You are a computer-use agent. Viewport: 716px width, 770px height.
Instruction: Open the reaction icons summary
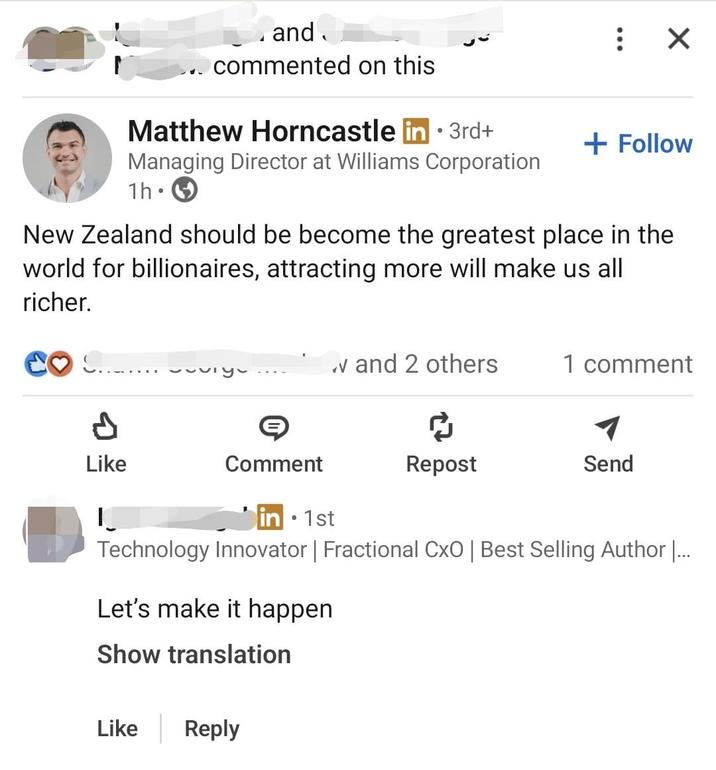click(49, 365)
